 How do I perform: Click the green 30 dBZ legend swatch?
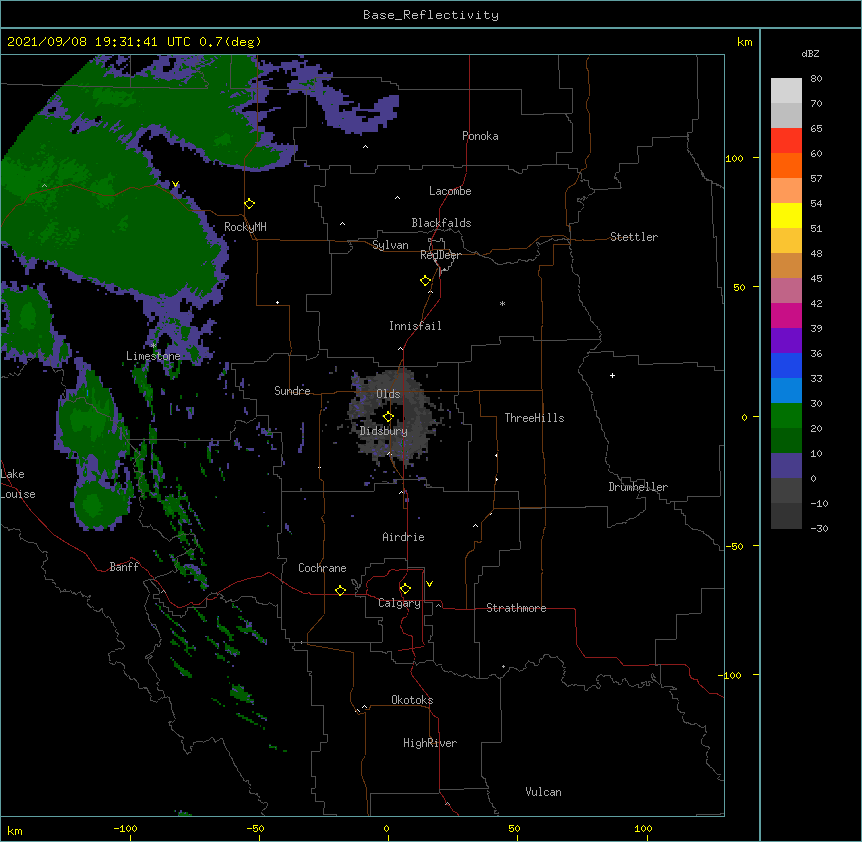pyautogui.click(x=786, y=416)
